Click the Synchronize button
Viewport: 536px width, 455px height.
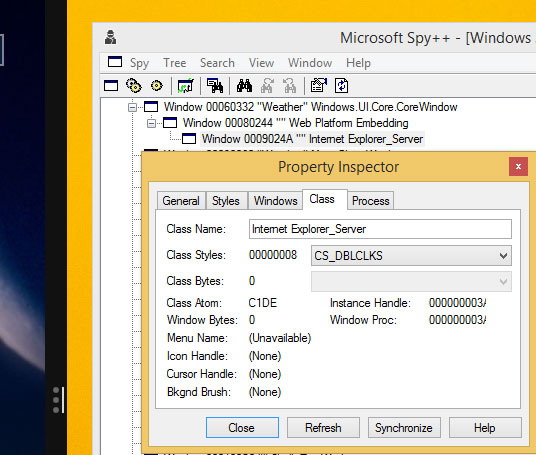[x=404, y=428]
